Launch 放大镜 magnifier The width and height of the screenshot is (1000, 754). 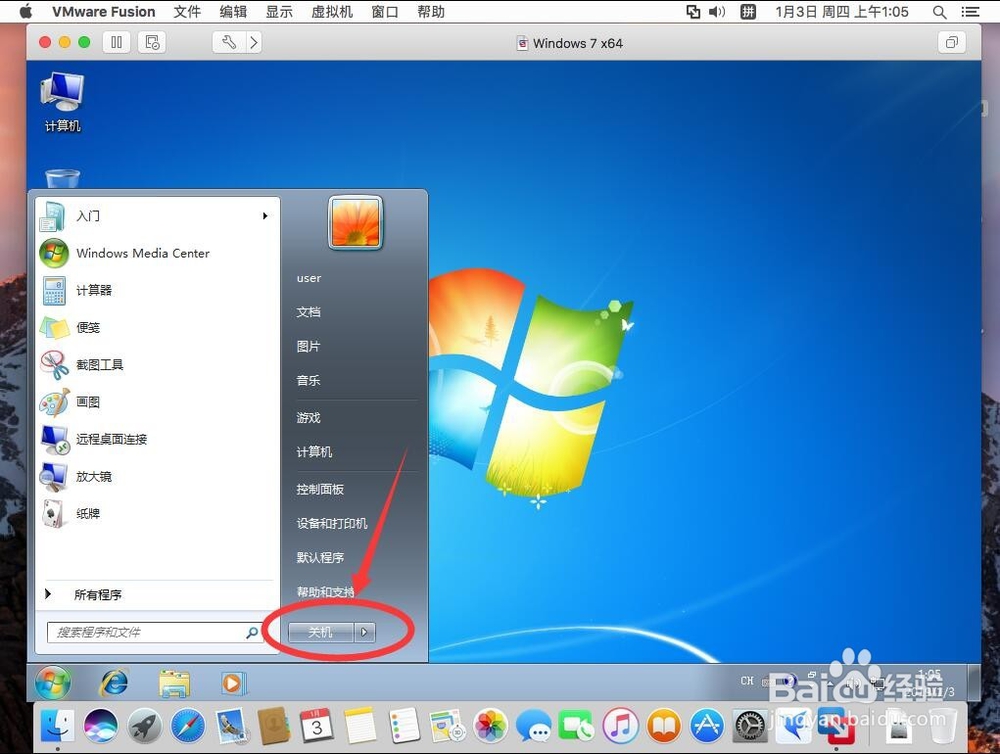(x=156, y=477)
